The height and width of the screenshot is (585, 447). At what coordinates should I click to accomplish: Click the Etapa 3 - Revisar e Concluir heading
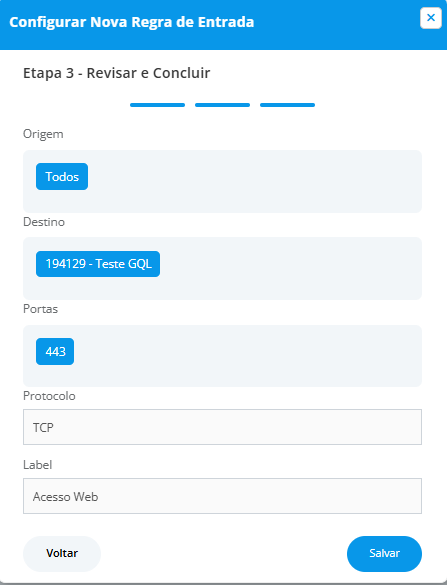pos(116,73)
